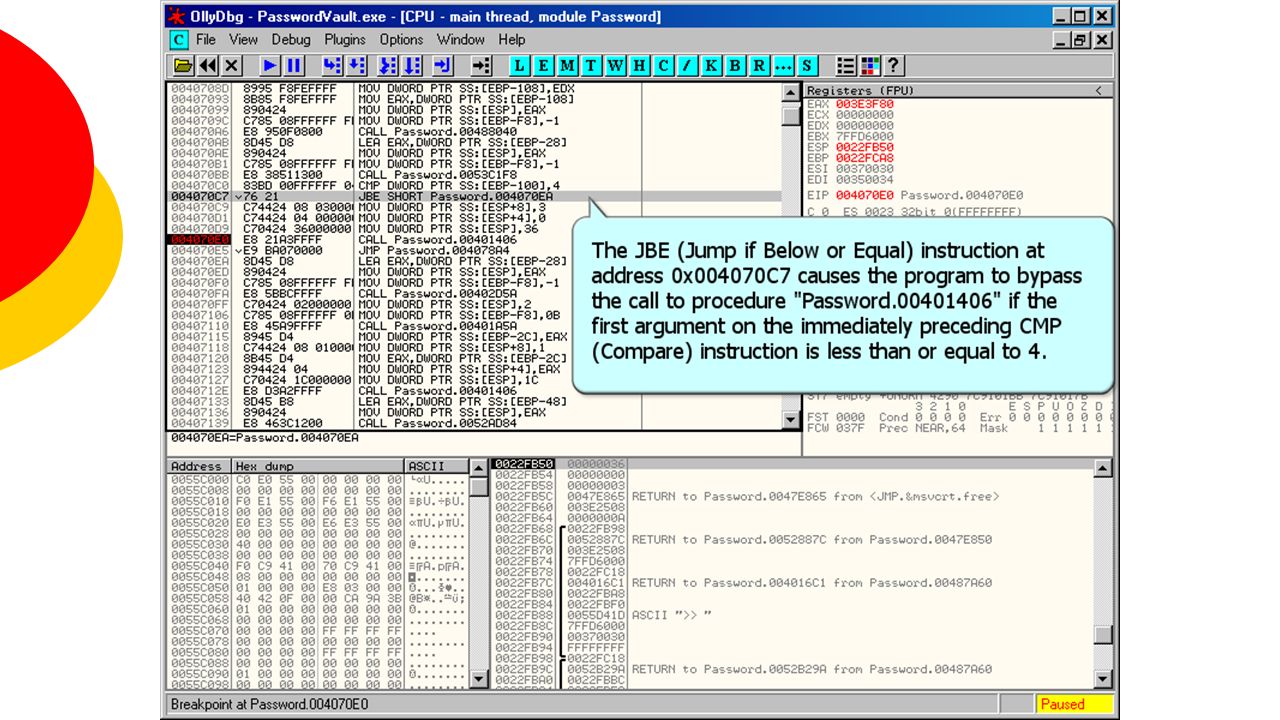Run the program with the play icon
Image resolution: width=1280 pixels, height=720 pixels.
[270, 66]
